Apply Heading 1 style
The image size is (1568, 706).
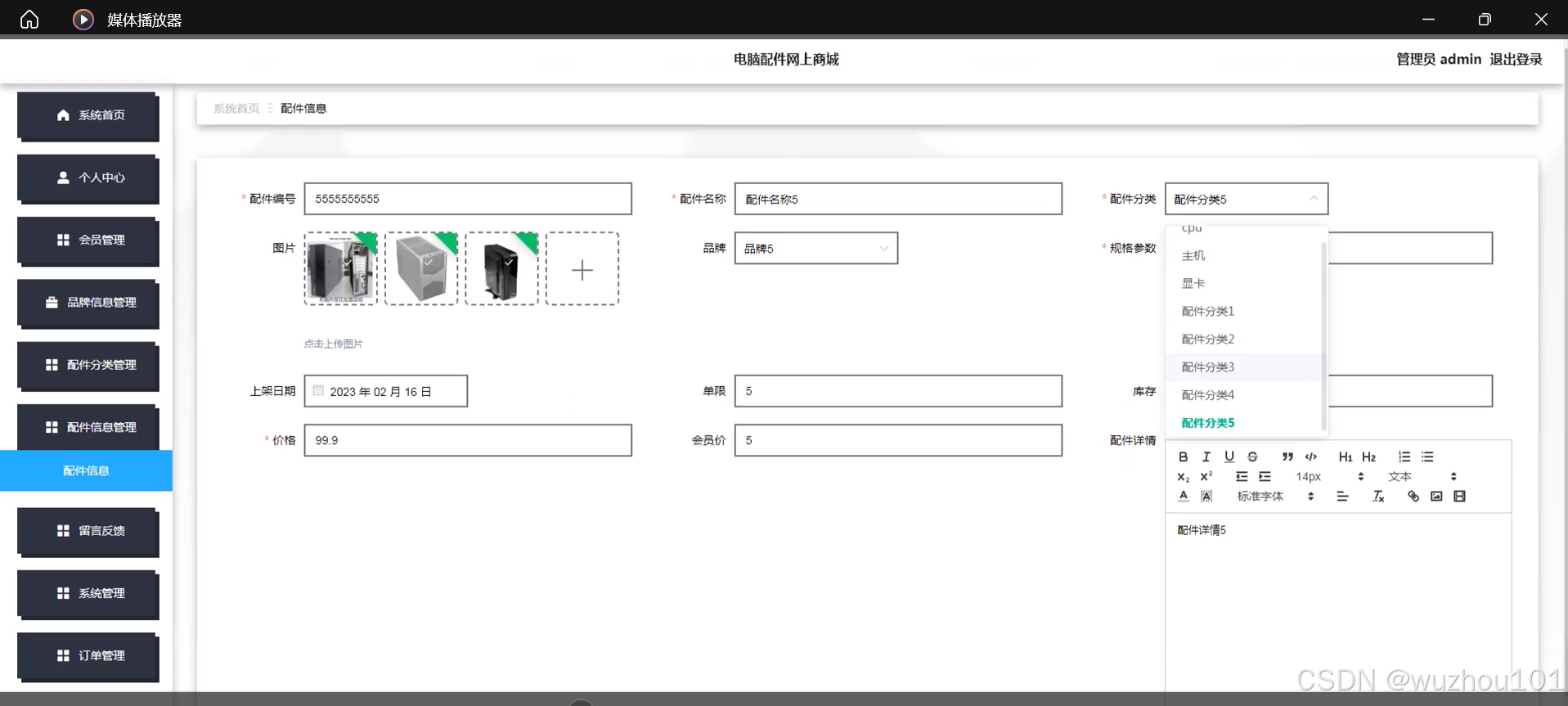[1346, 456]
